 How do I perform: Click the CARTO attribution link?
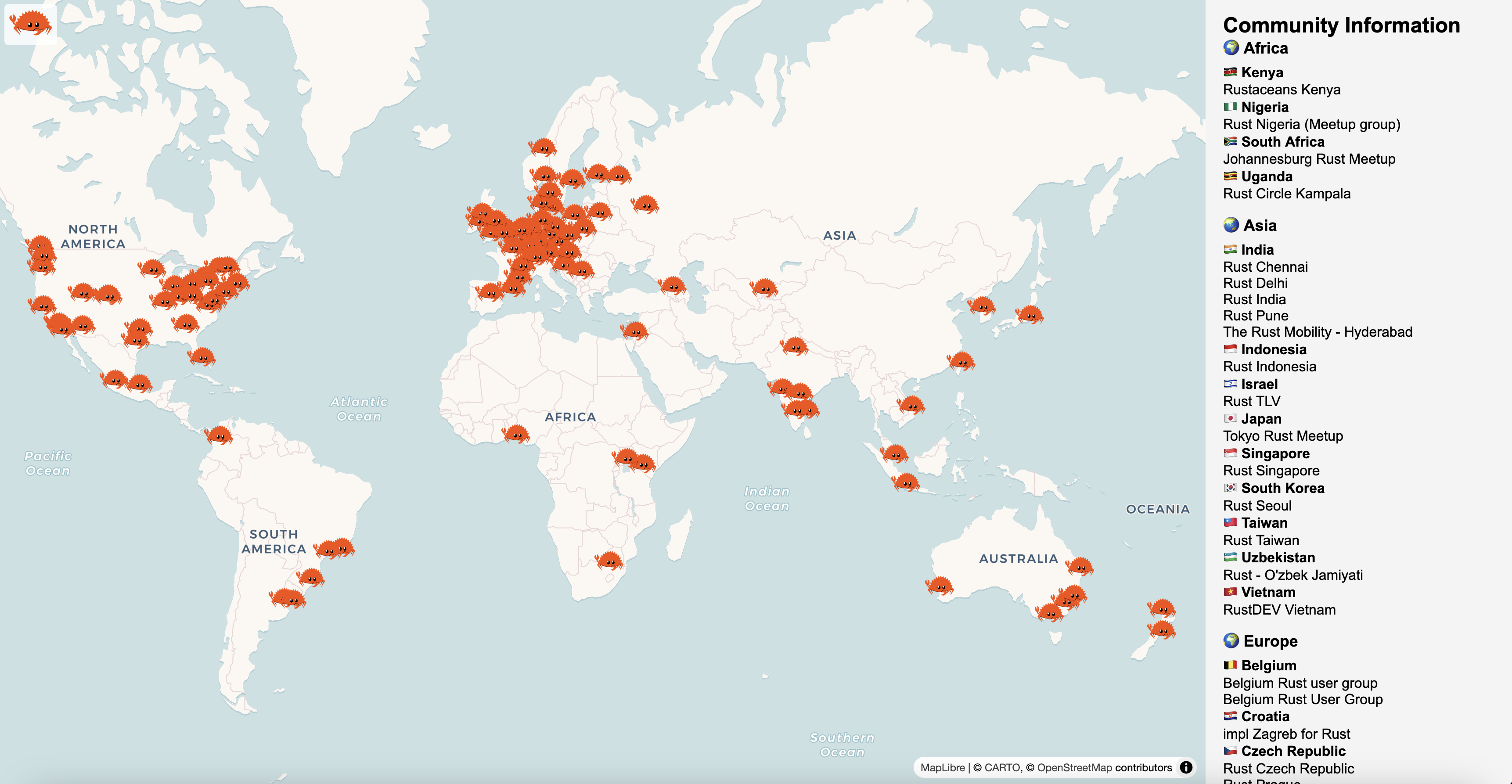1002,768
